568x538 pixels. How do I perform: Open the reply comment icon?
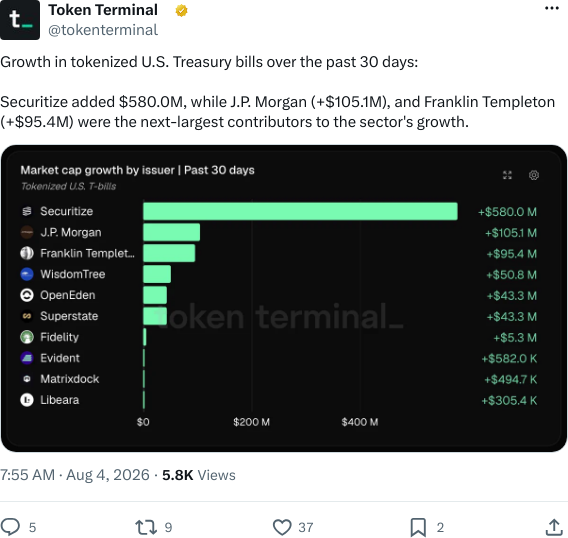click(x=10, y=527)
